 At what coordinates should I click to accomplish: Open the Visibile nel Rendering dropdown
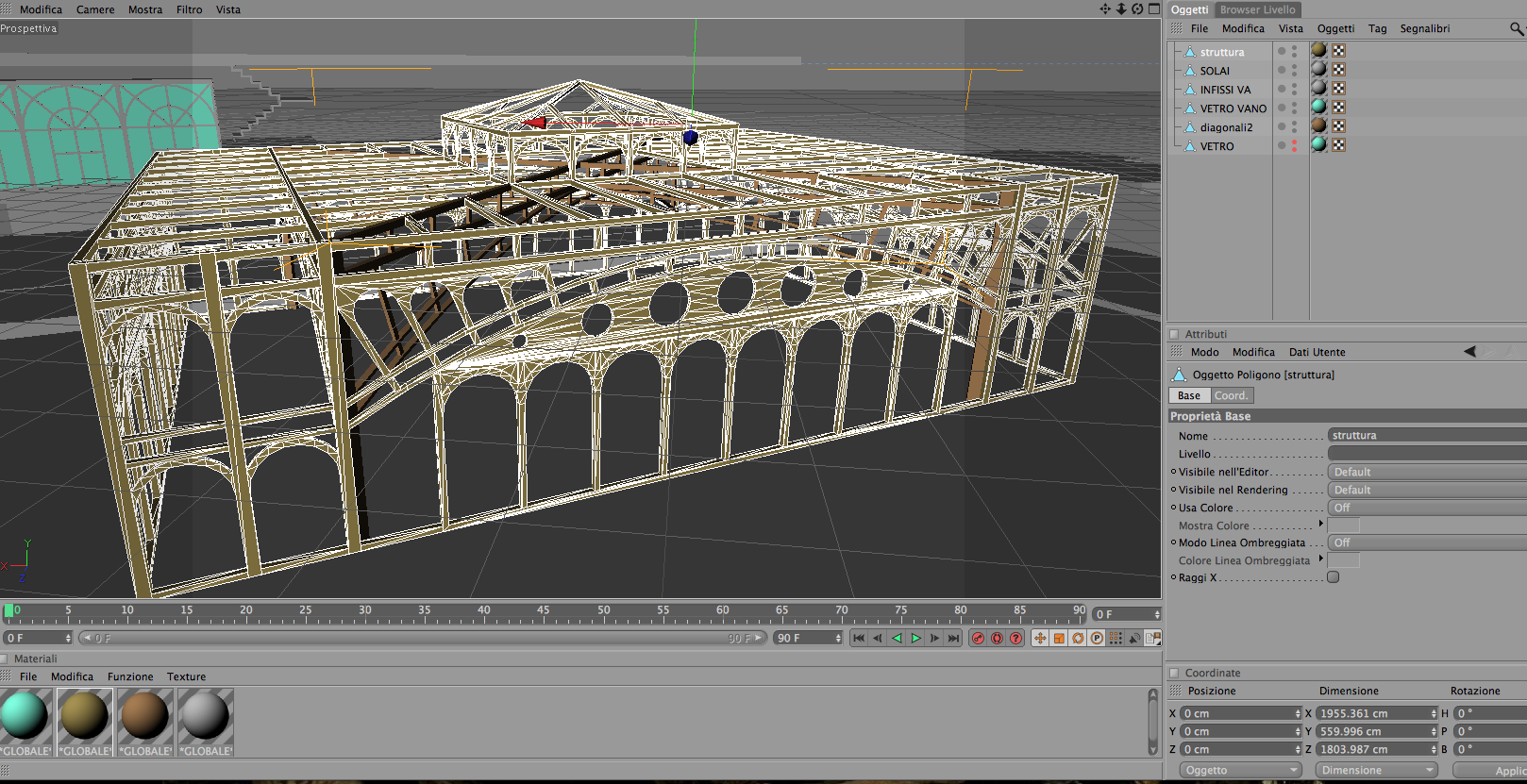(x=1427, y=490)
